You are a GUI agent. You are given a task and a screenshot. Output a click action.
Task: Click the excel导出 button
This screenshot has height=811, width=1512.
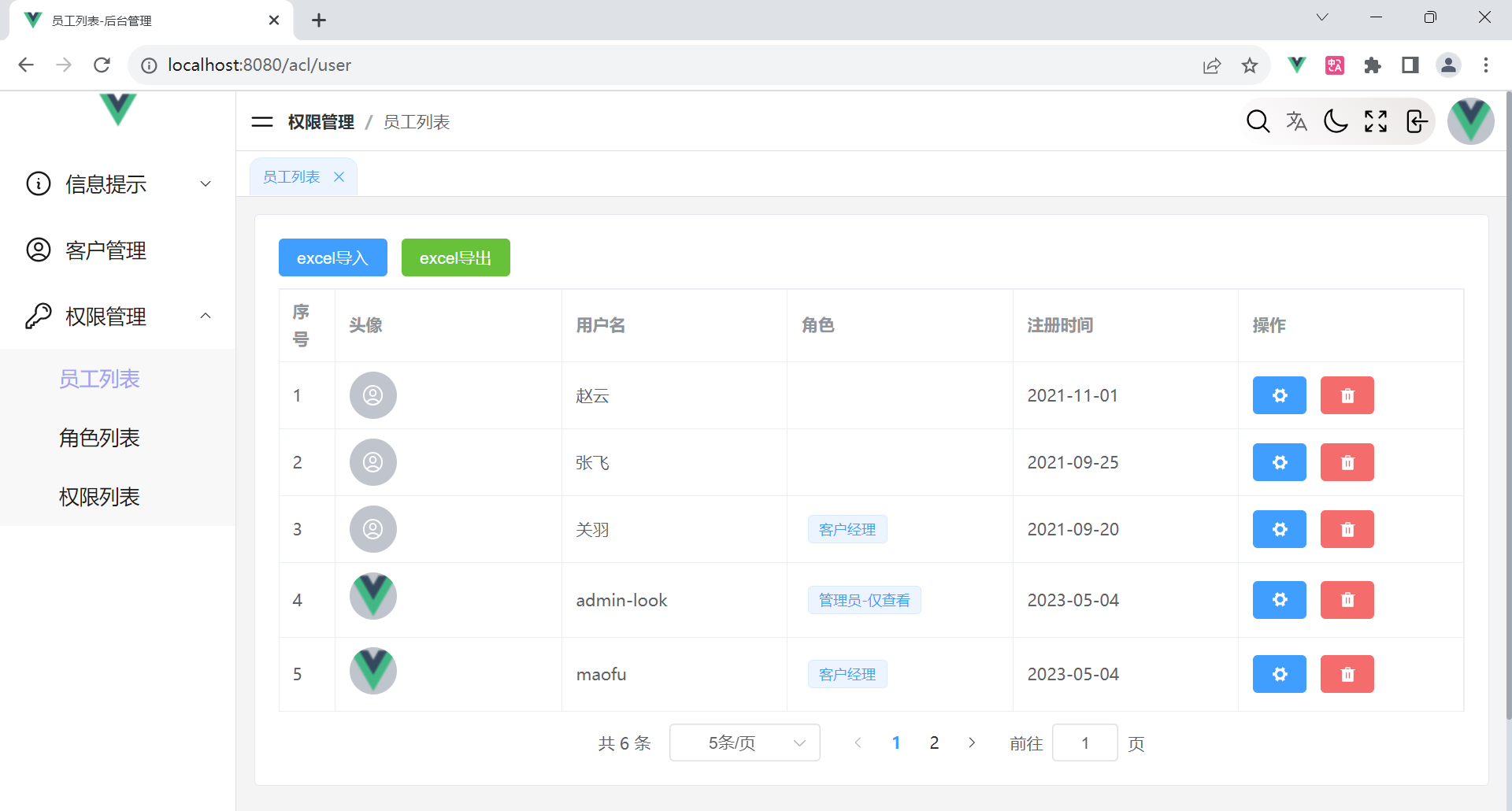coord(456,257)
